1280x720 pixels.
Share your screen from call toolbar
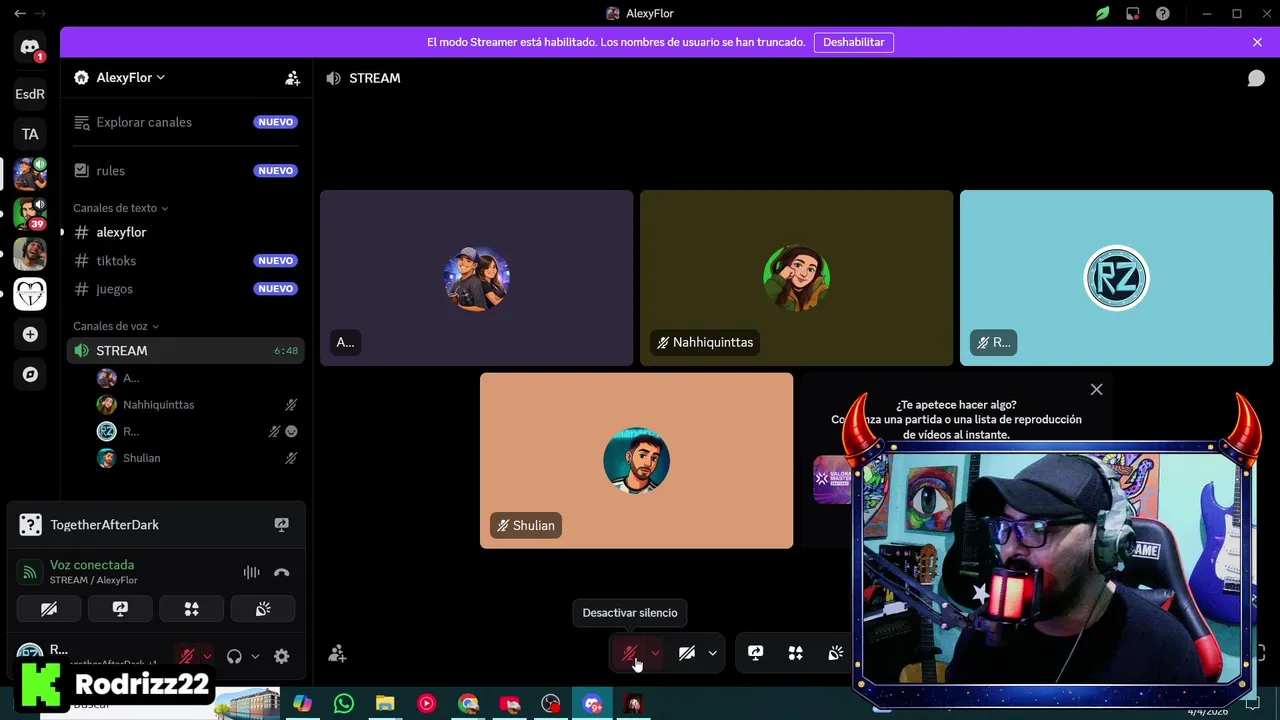pyautogui.click(x=755, y=653)
